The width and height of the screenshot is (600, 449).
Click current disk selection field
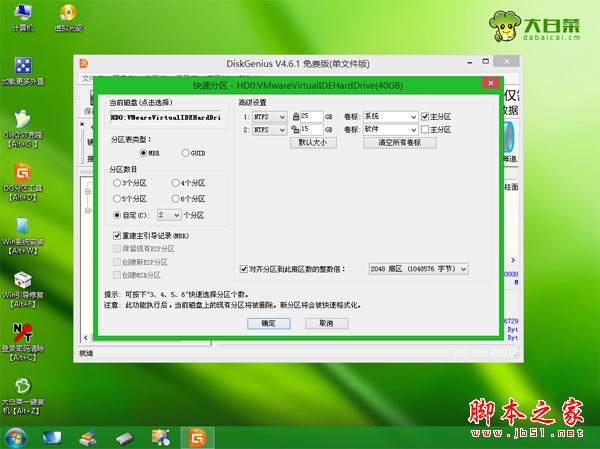(166, 118)
